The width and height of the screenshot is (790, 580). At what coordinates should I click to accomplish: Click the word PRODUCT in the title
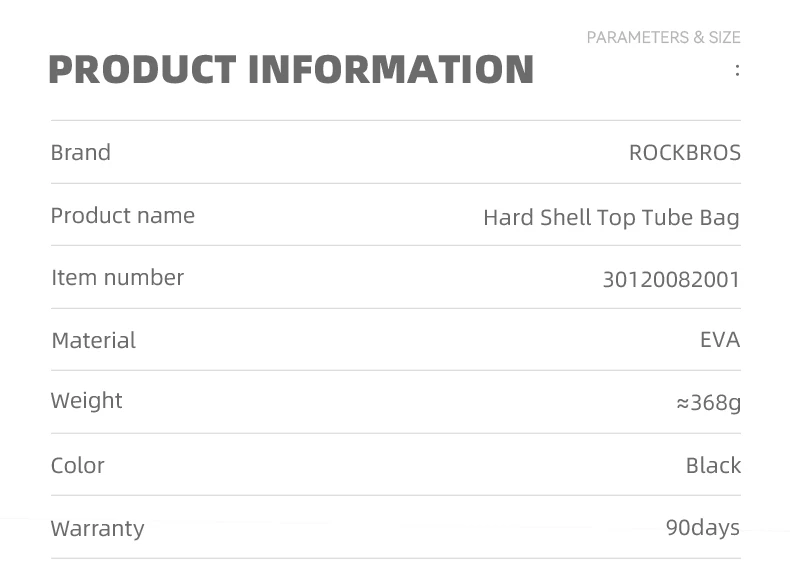coord(143,69)
